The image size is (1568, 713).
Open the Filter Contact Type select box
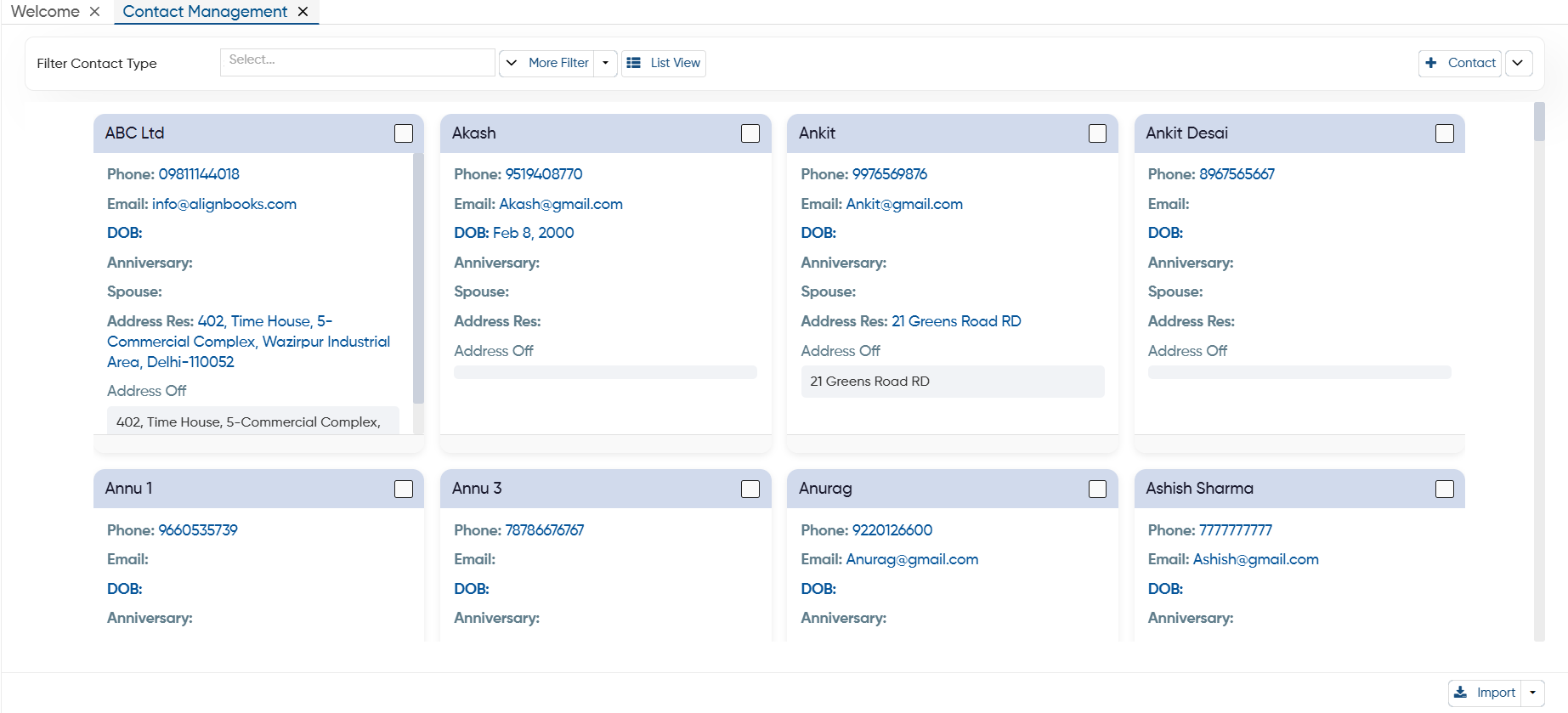(x=357, y=62)
